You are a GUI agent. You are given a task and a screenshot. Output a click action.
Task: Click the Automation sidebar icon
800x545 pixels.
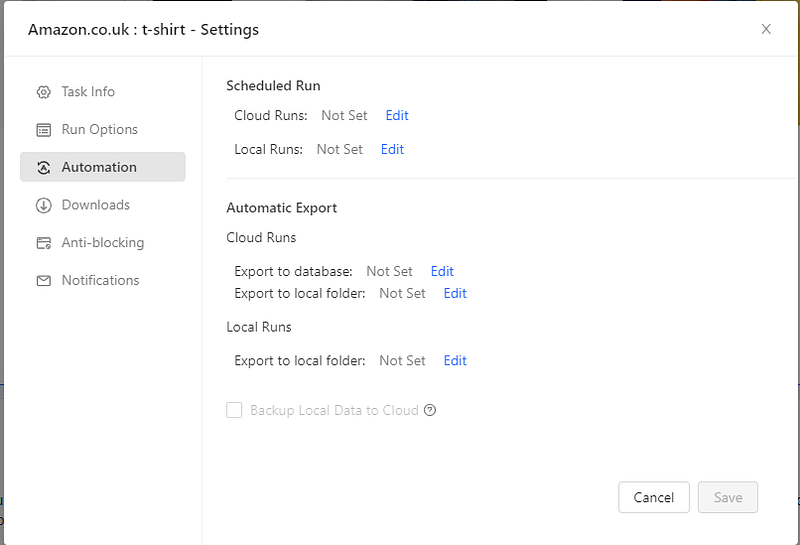[x=44, y=167]
